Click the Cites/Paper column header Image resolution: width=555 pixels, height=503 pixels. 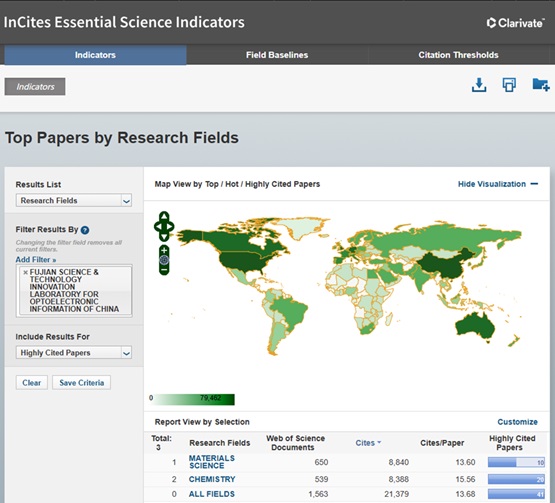pyautogui.click(x=442, y=443)
